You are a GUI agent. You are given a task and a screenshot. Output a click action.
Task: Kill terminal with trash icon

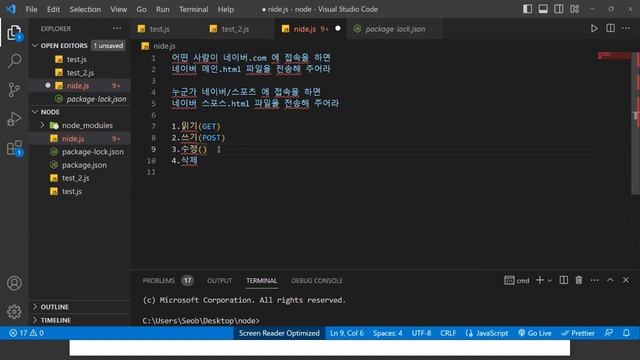pyautogui.click(x=578, y=280)
